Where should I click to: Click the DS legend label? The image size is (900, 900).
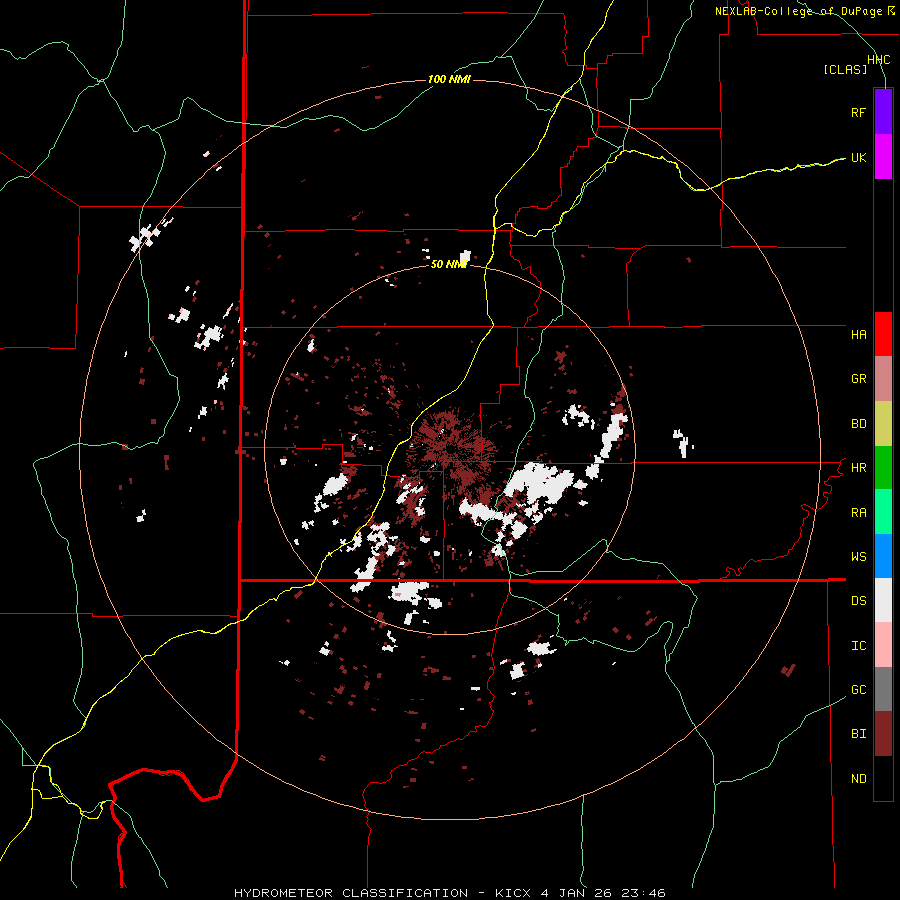tap(858, 601)
